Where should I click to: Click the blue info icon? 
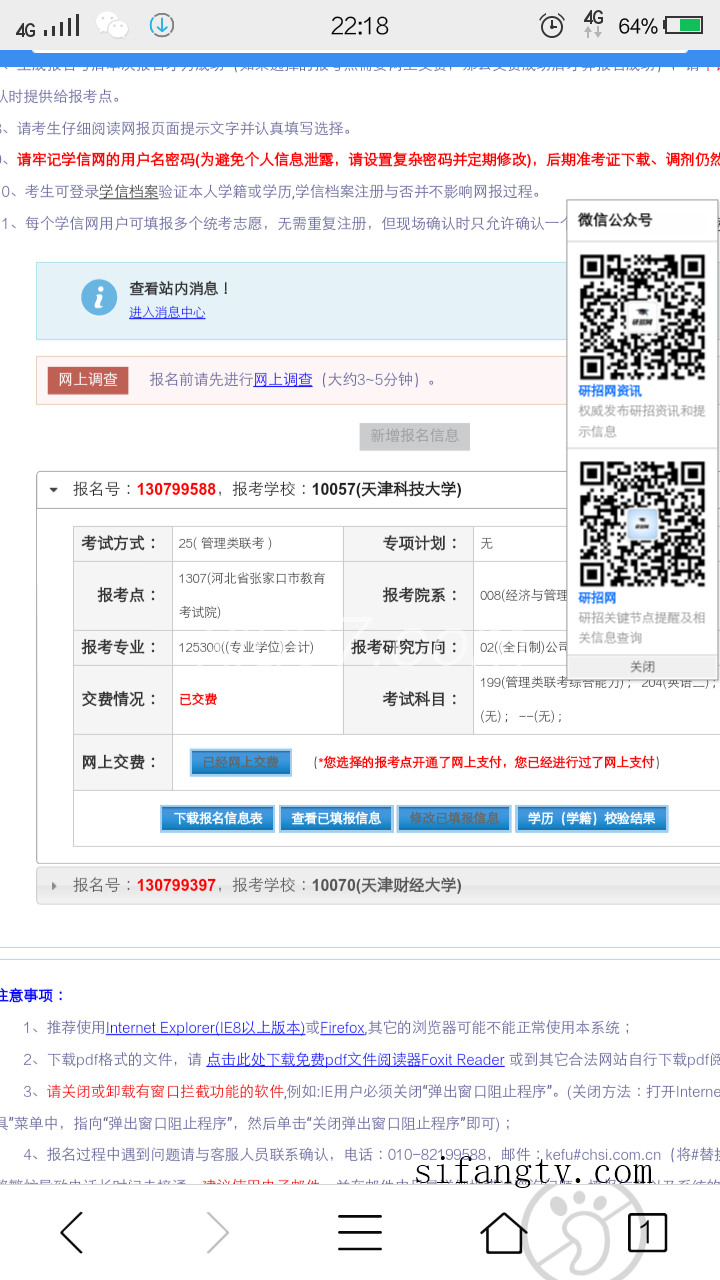[x=99, y=297]
